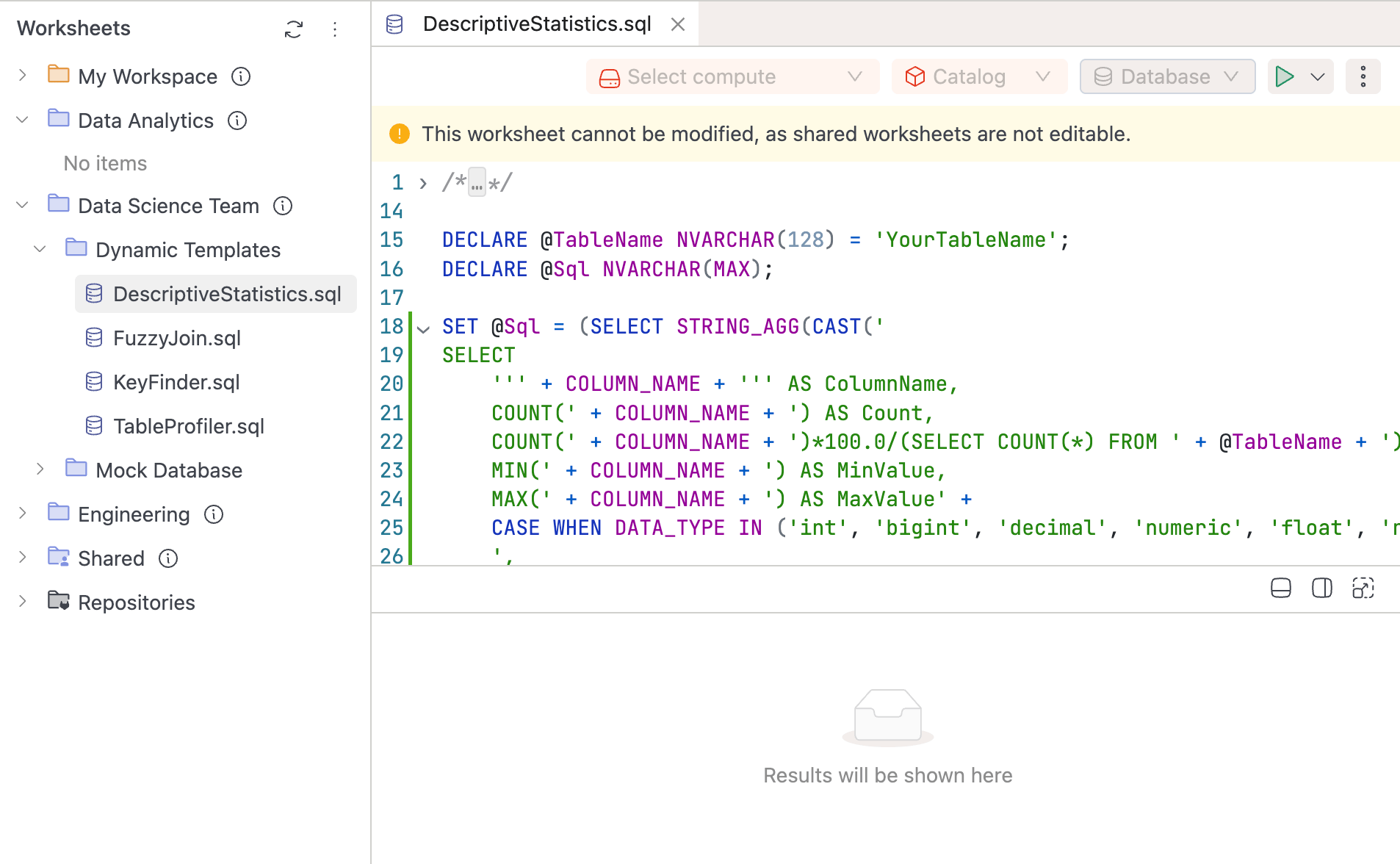Show info for Data Analytics folder
The height and width of the screenshot is (864, 1400).
point(237,120)
